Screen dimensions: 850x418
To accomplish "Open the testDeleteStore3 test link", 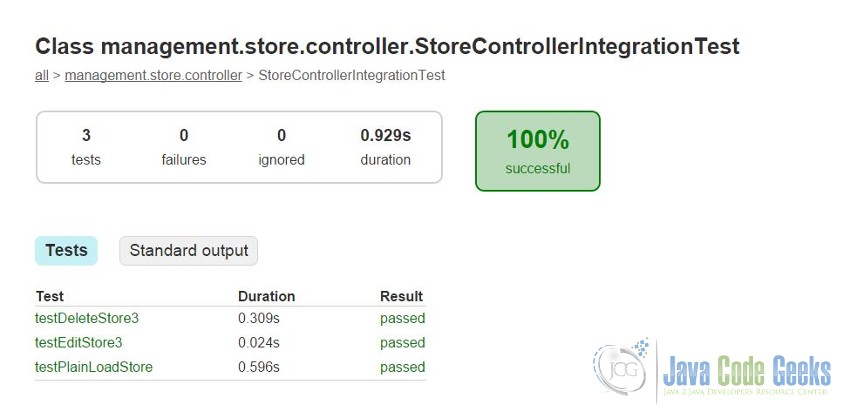I will pos(87,318).
